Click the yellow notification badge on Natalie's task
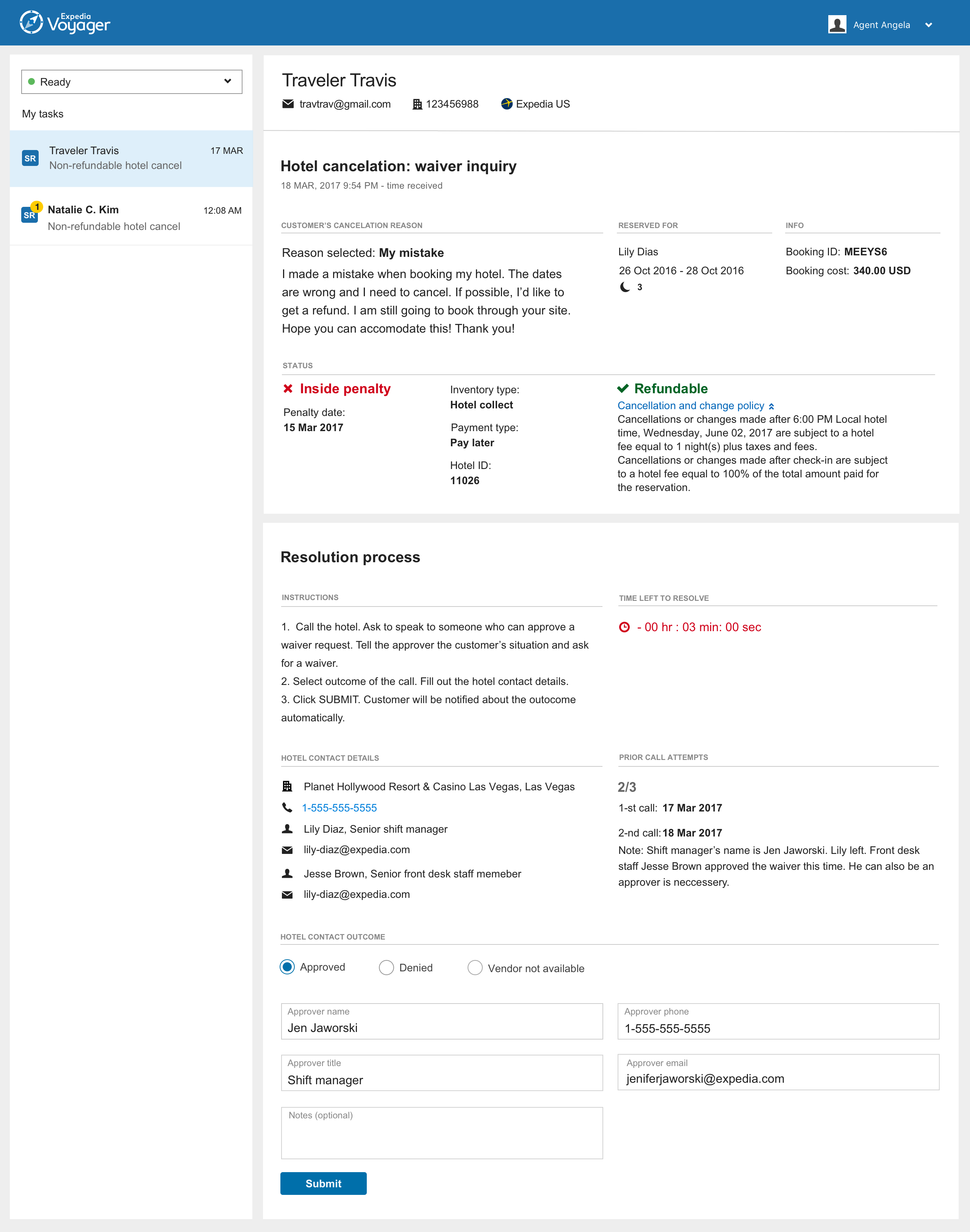970x1232 pixels. pyautogui.click(x=37, y=206)
